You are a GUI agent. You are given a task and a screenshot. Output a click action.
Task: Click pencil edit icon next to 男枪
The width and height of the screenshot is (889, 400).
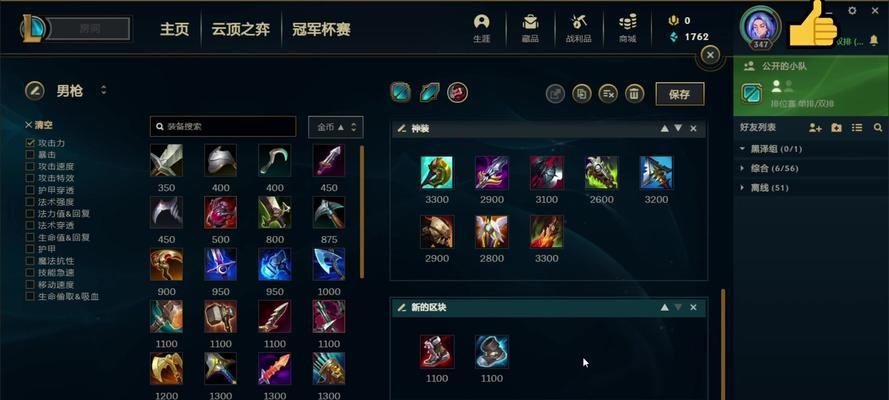coord(35,90)
